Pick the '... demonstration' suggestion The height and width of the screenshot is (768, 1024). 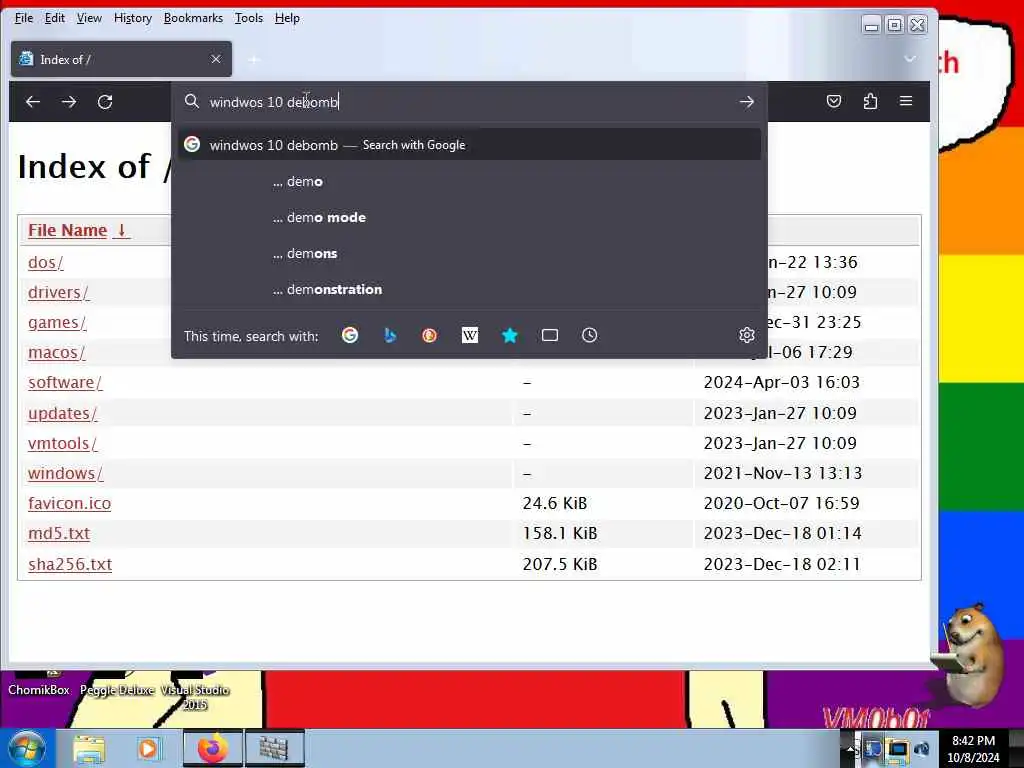point(469,289)
